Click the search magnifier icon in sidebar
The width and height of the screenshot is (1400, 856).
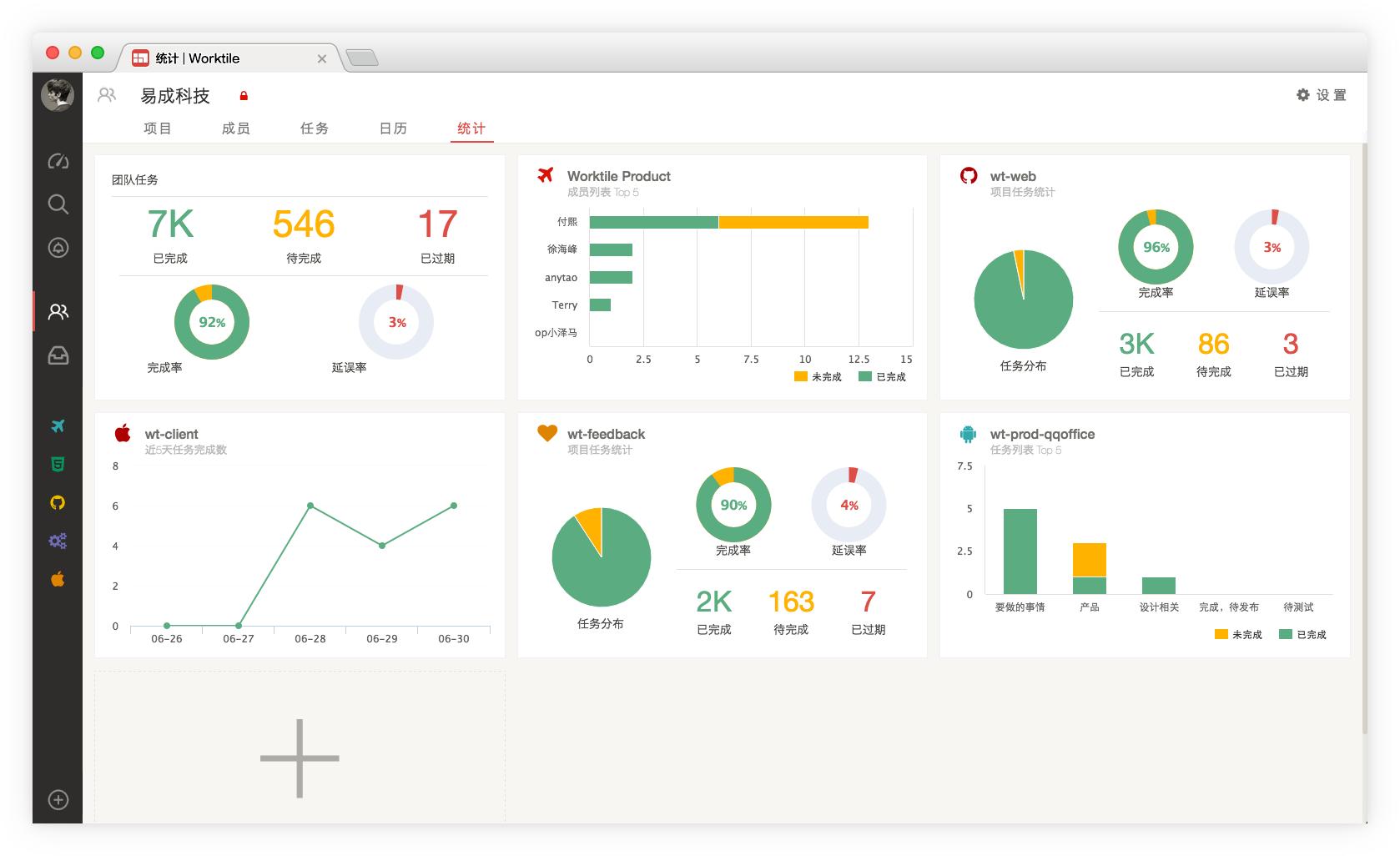(x=58, y=204)
